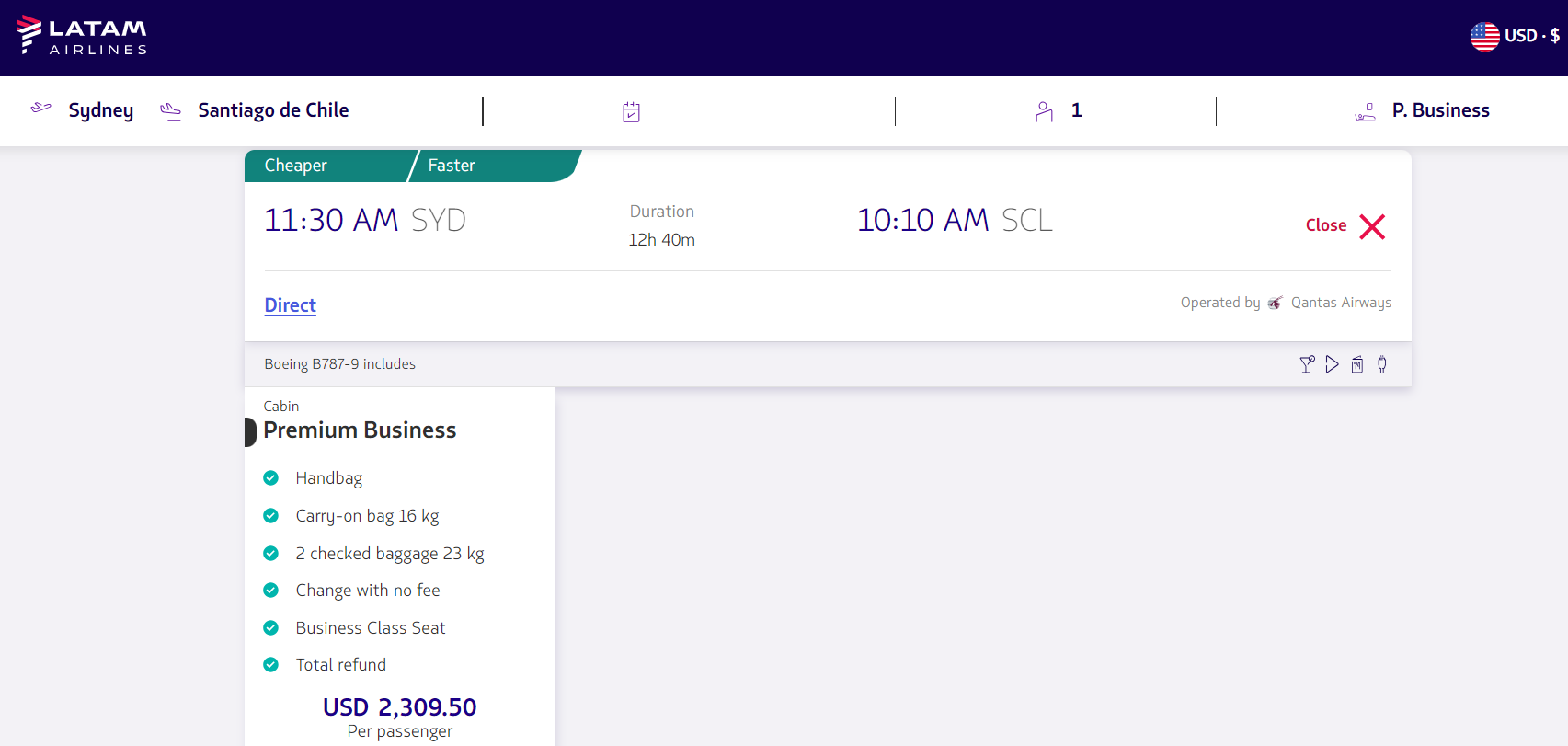Select the Cheaper tag label
The height and width of the screenshot is (746, 1568).
tap(295, 166)
